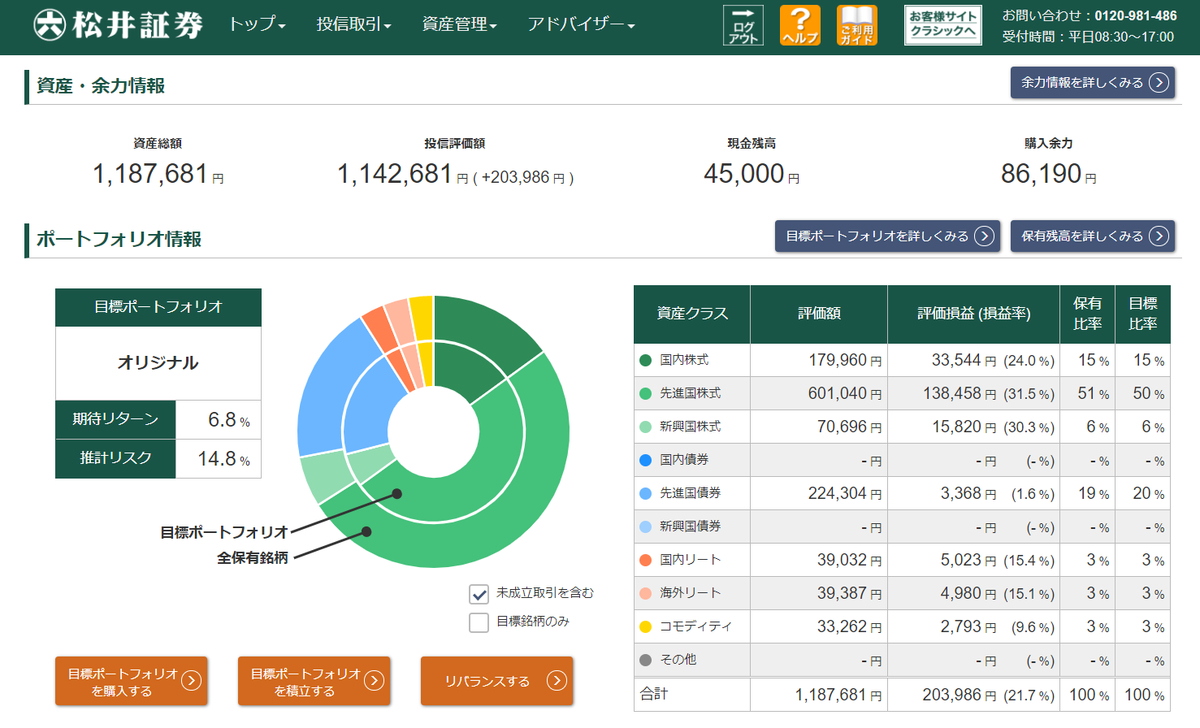This screenshot has height=728, width=1200.
Task: Click the 購入余力 value 86,190
Action: coord(1041,174)
